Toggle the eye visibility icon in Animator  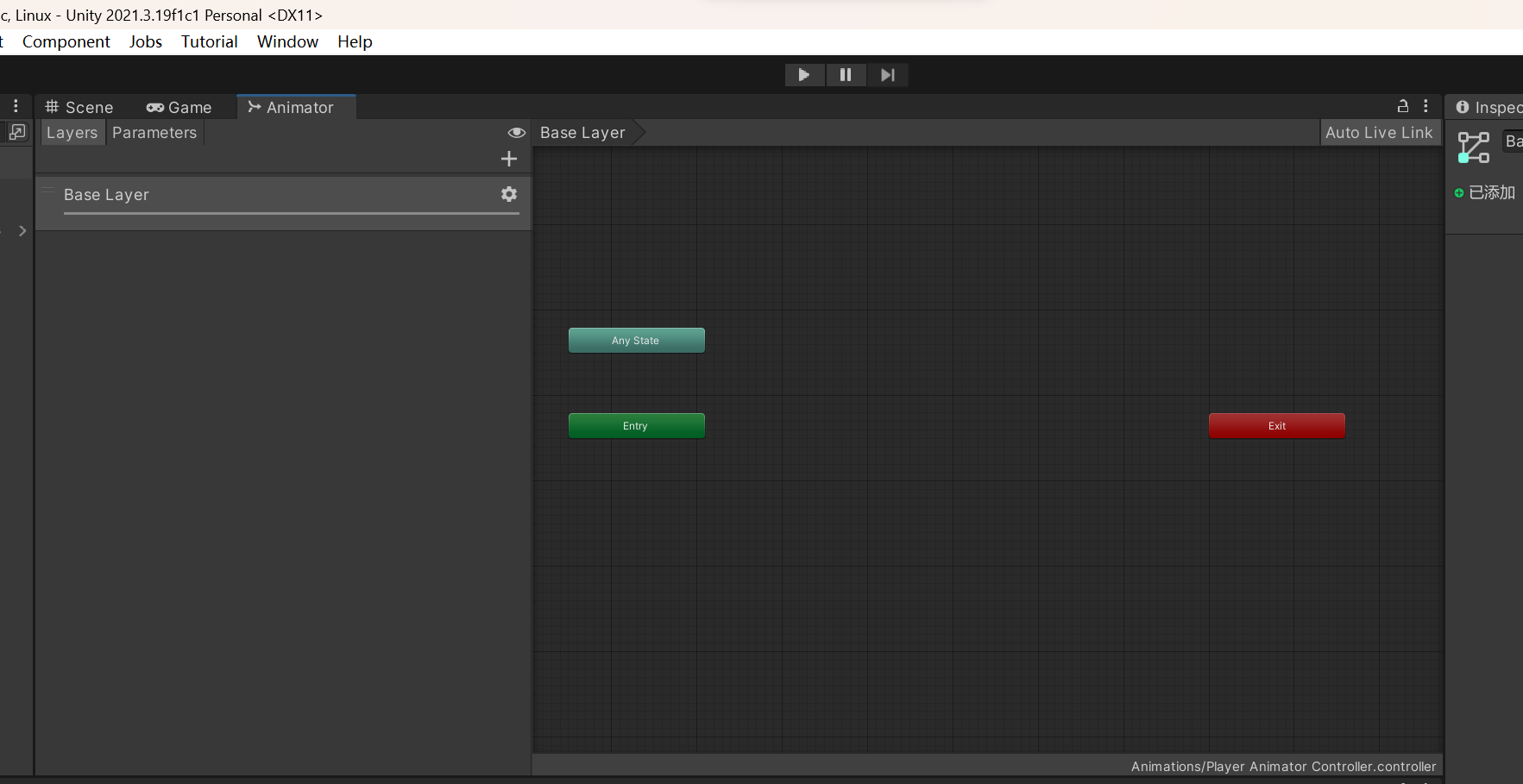516,133
